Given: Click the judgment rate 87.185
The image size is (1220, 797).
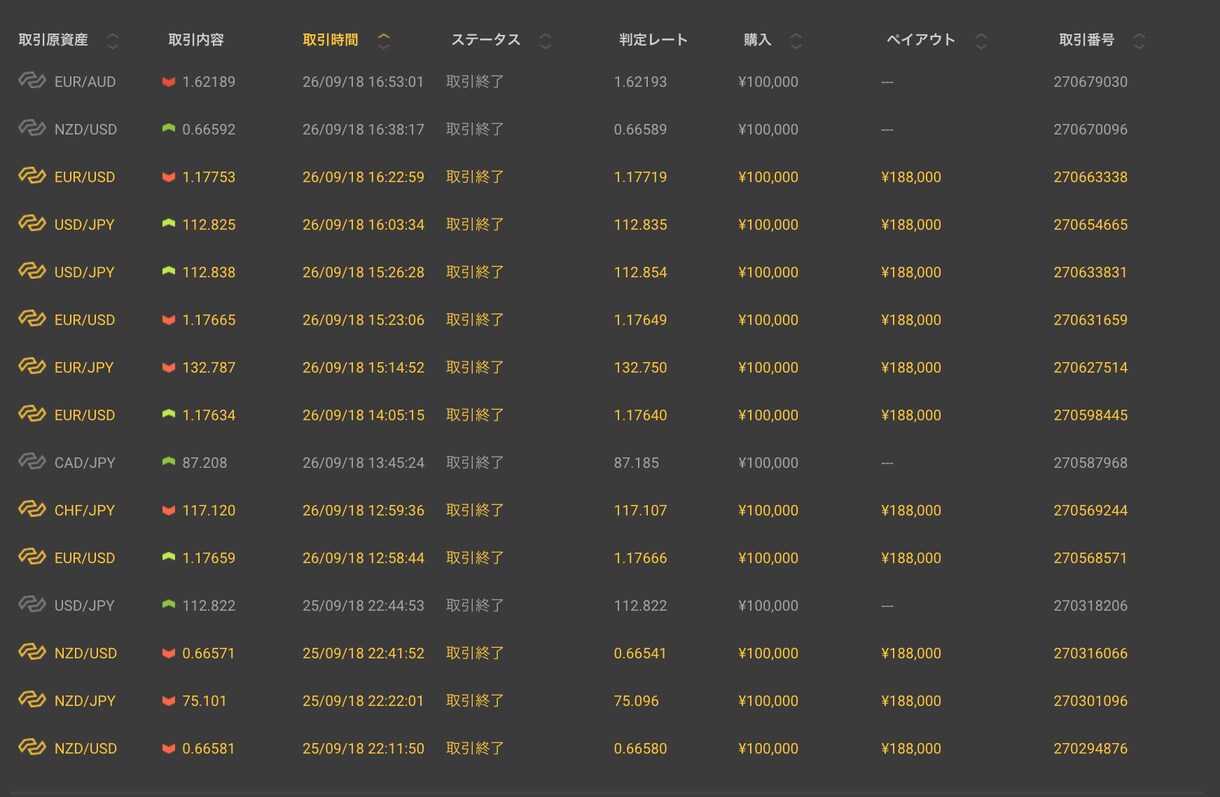Looking at the screenshot, I should point(637,463).
